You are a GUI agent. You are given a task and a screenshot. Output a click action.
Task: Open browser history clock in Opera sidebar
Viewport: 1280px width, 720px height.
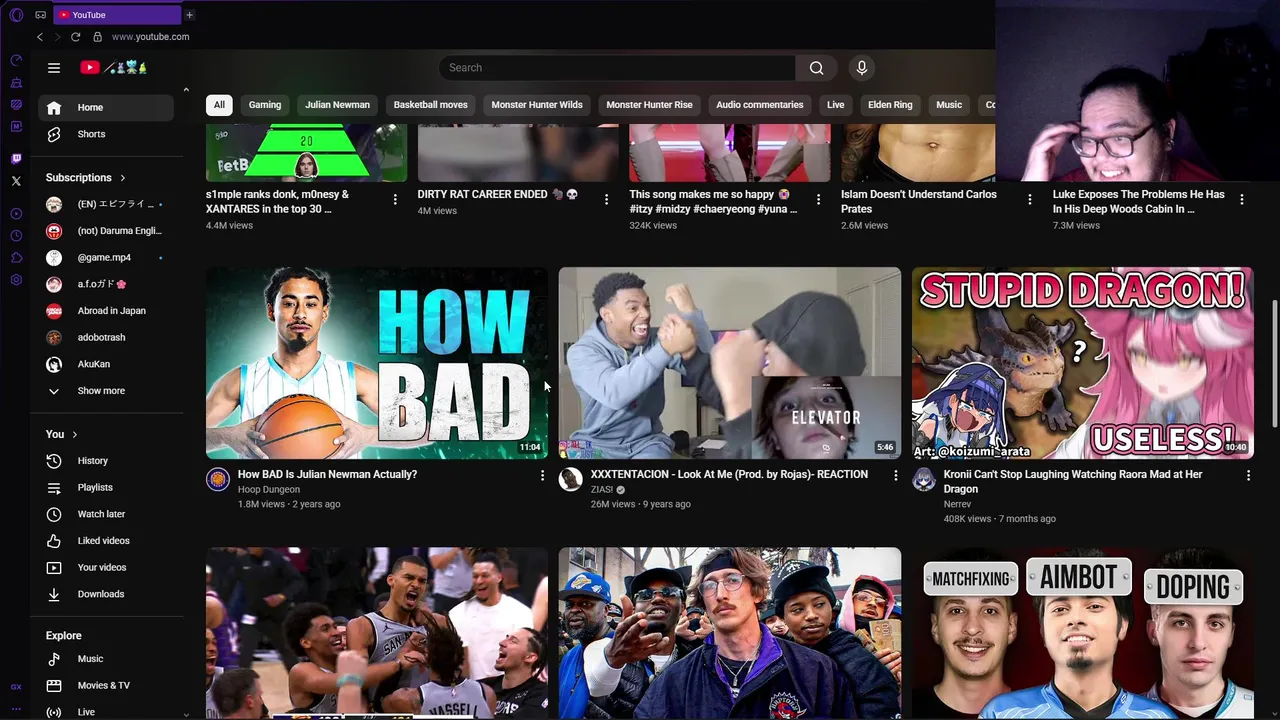[x=16, y=236]
